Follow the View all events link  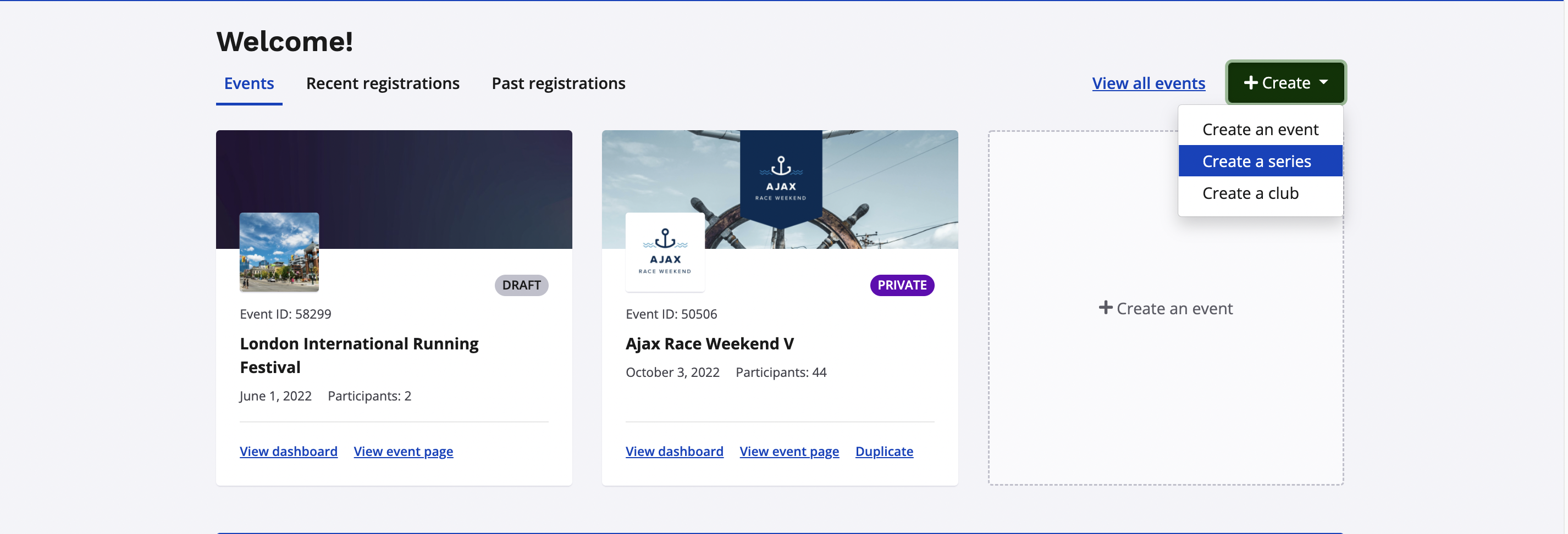pos(1148,84)
